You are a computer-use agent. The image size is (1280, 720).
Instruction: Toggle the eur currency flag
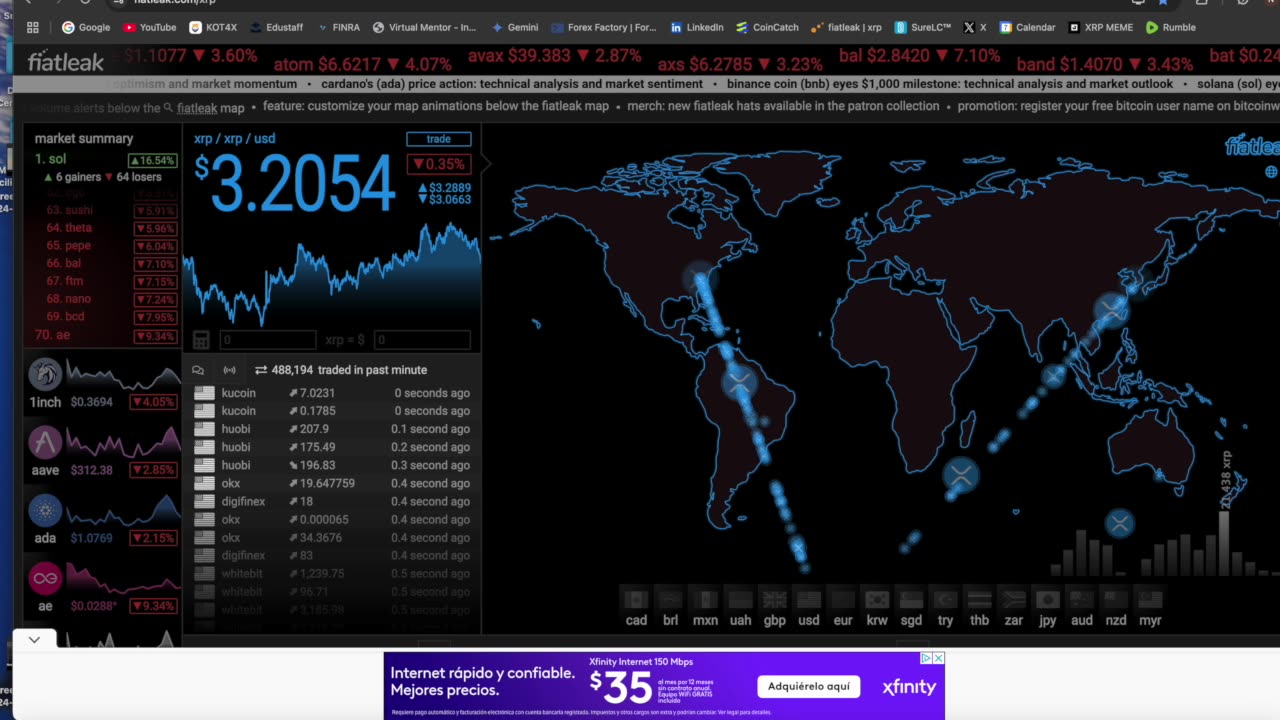(x=843, y=600)
